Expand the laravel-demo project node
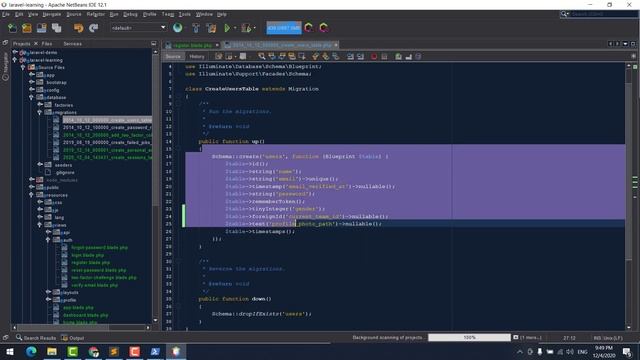 15,52
